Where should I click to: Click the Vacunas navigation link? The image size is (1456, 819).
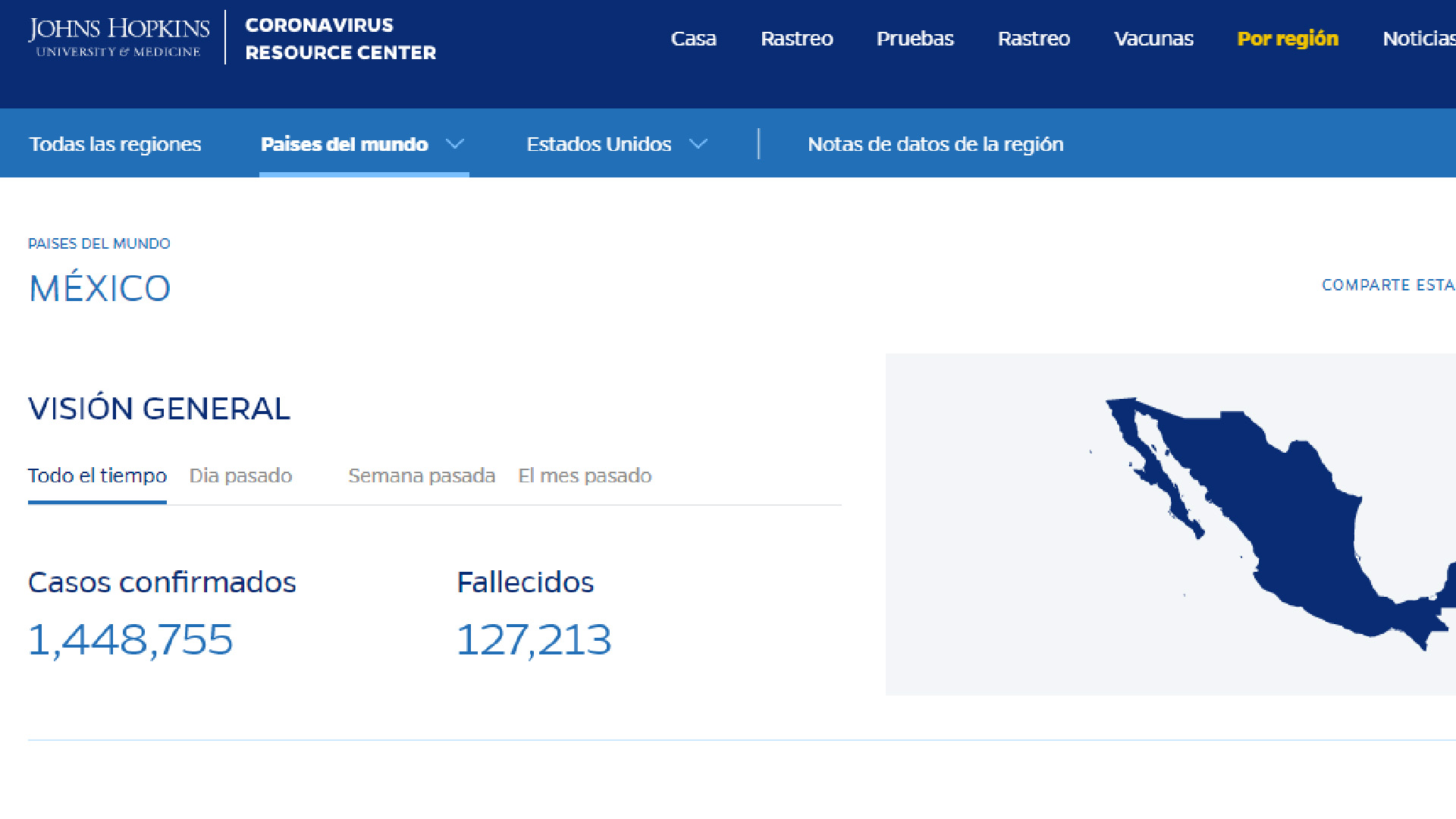click(x=1153, y=39)
